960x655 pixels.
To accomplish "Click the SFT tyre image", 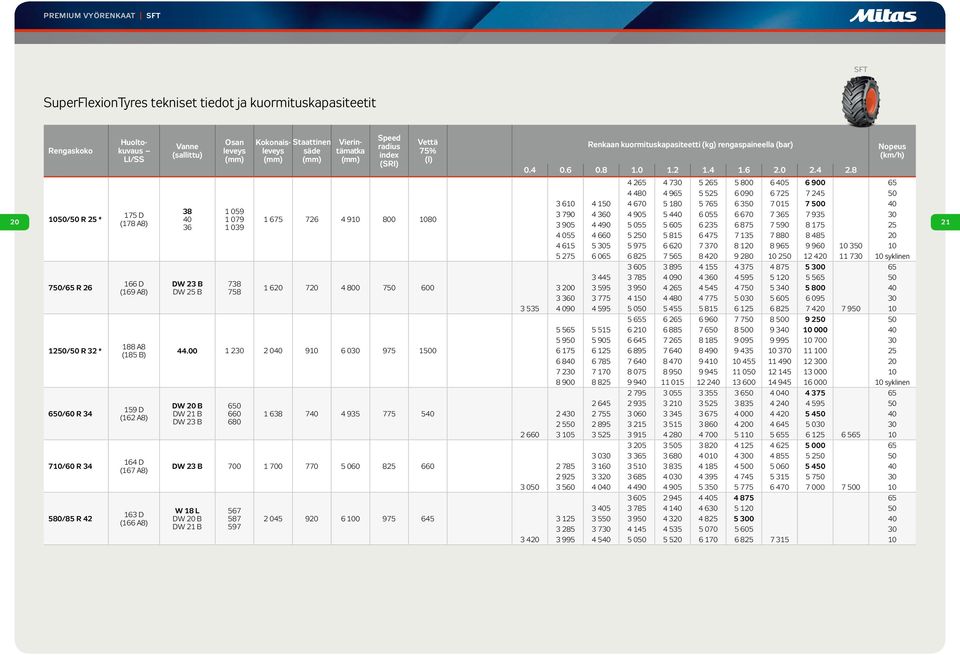I will (861, 100).
